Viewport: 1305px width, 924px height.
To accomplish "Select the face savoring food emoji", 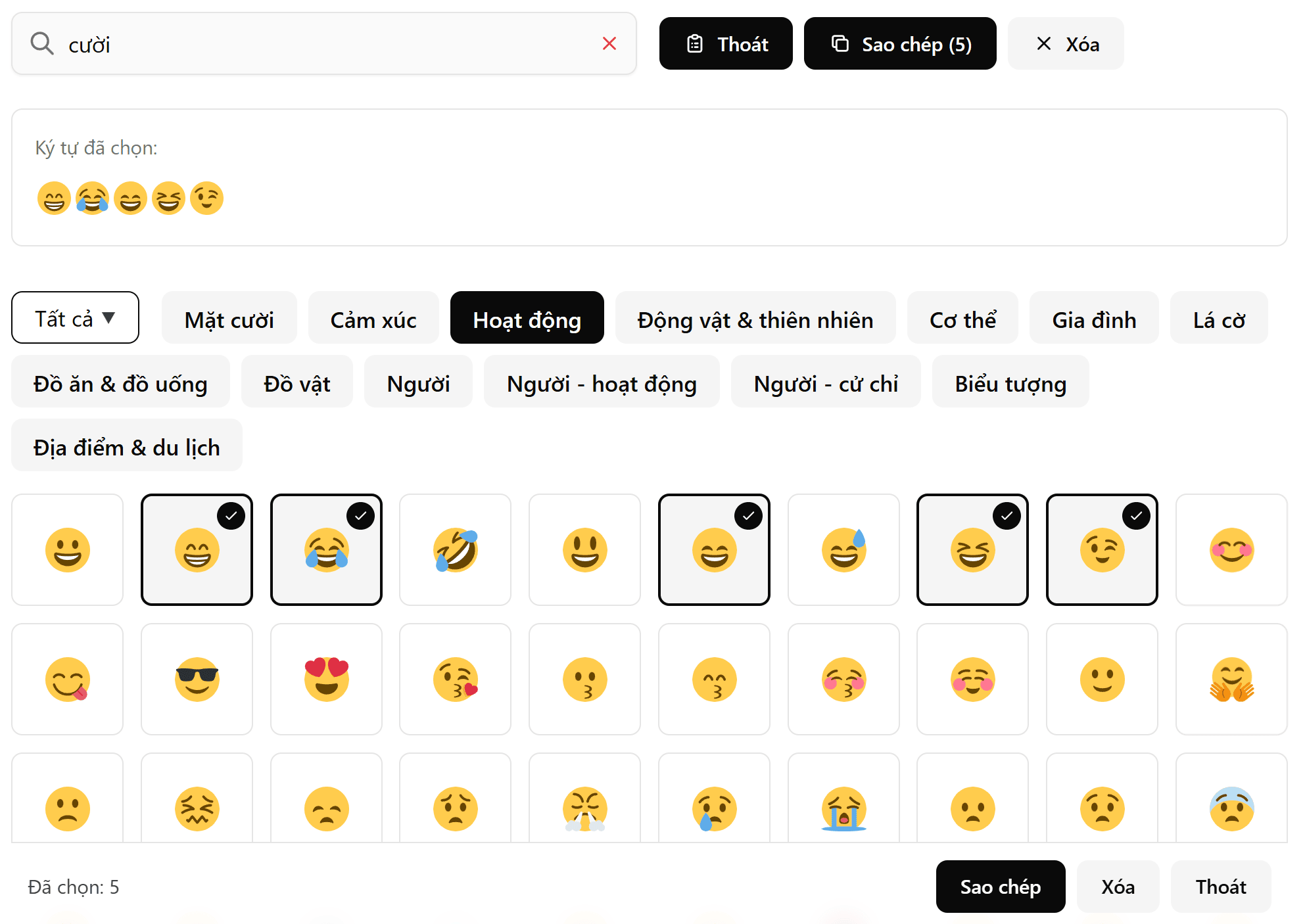I will click(x=68, y=679).
